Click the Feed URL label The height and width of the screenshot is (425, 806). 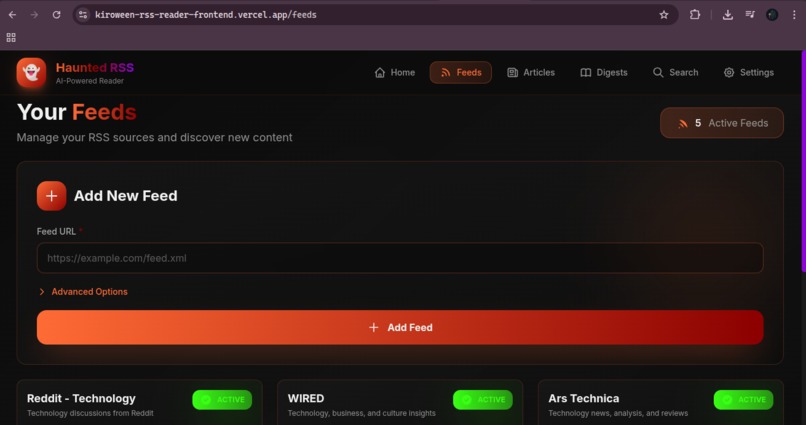tap(56, 231)
